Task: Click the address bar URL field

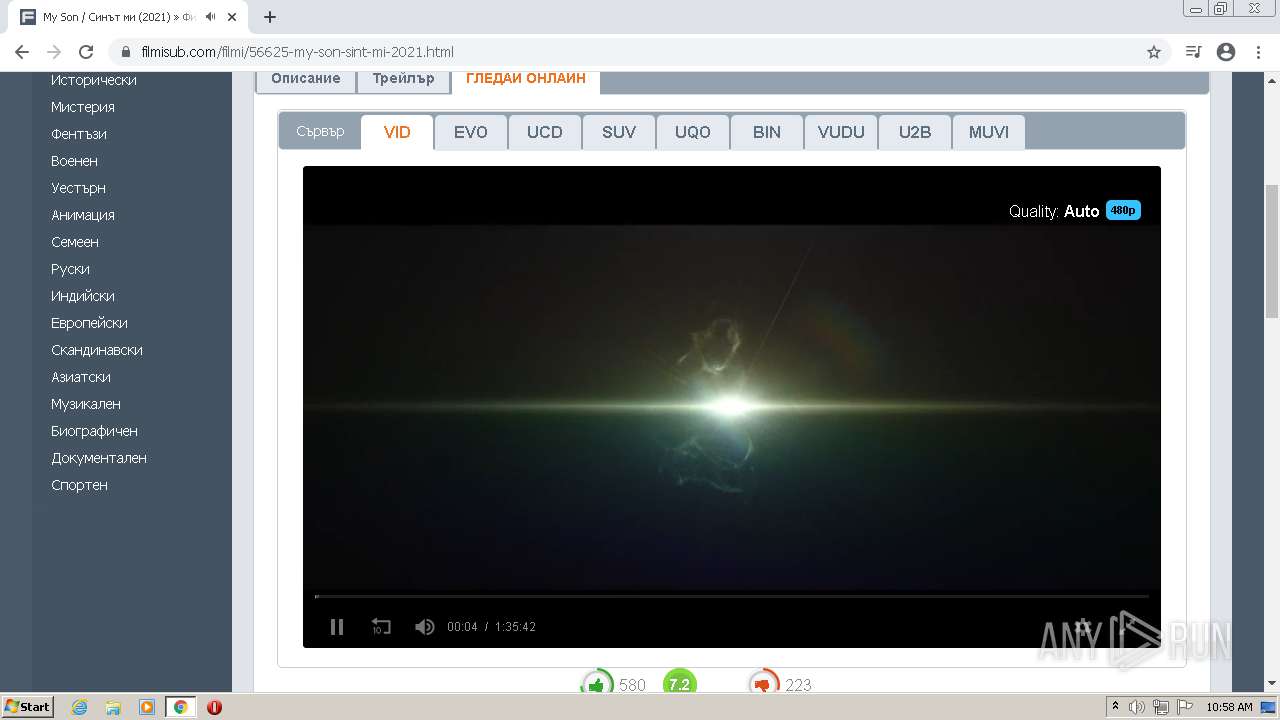Action: click(640, 52)
